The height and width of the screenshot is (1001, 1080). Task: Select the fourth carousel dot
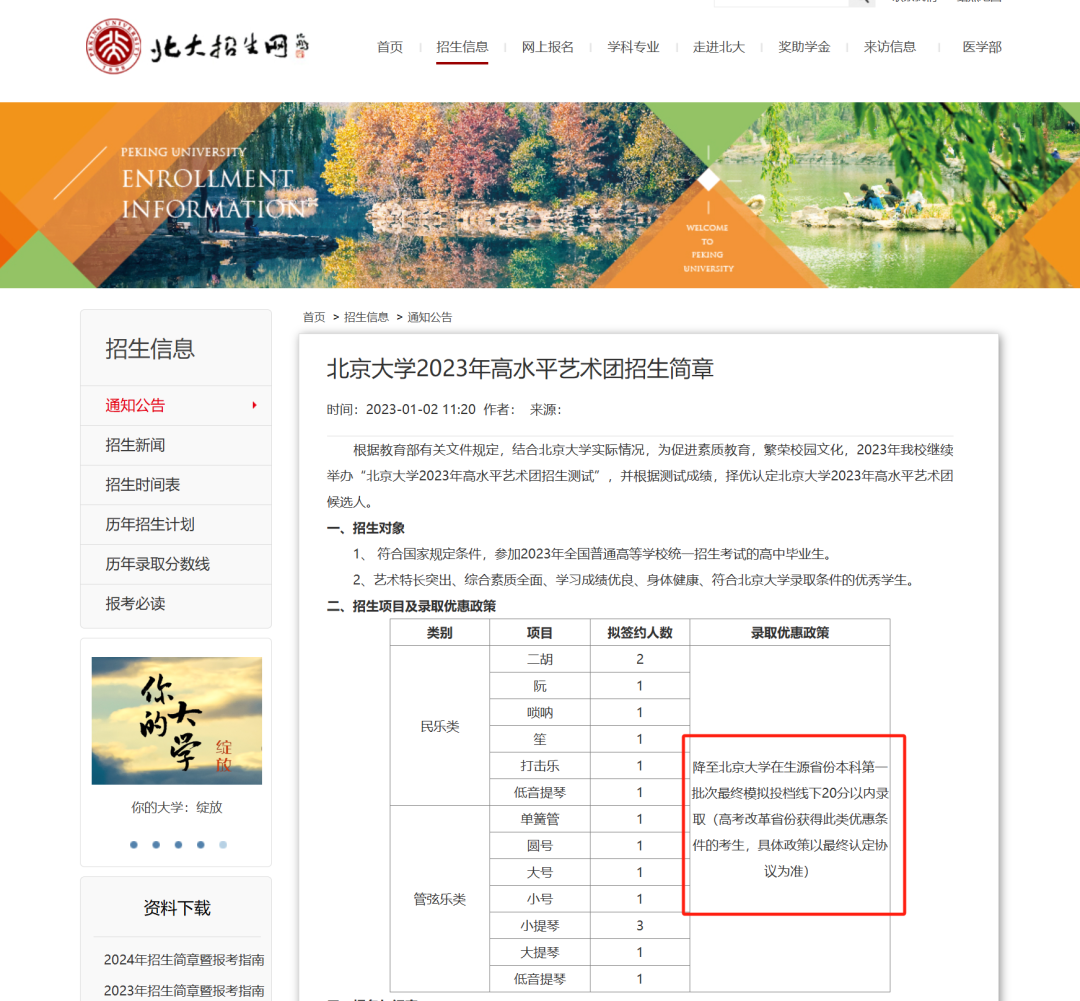pos(200,845)
